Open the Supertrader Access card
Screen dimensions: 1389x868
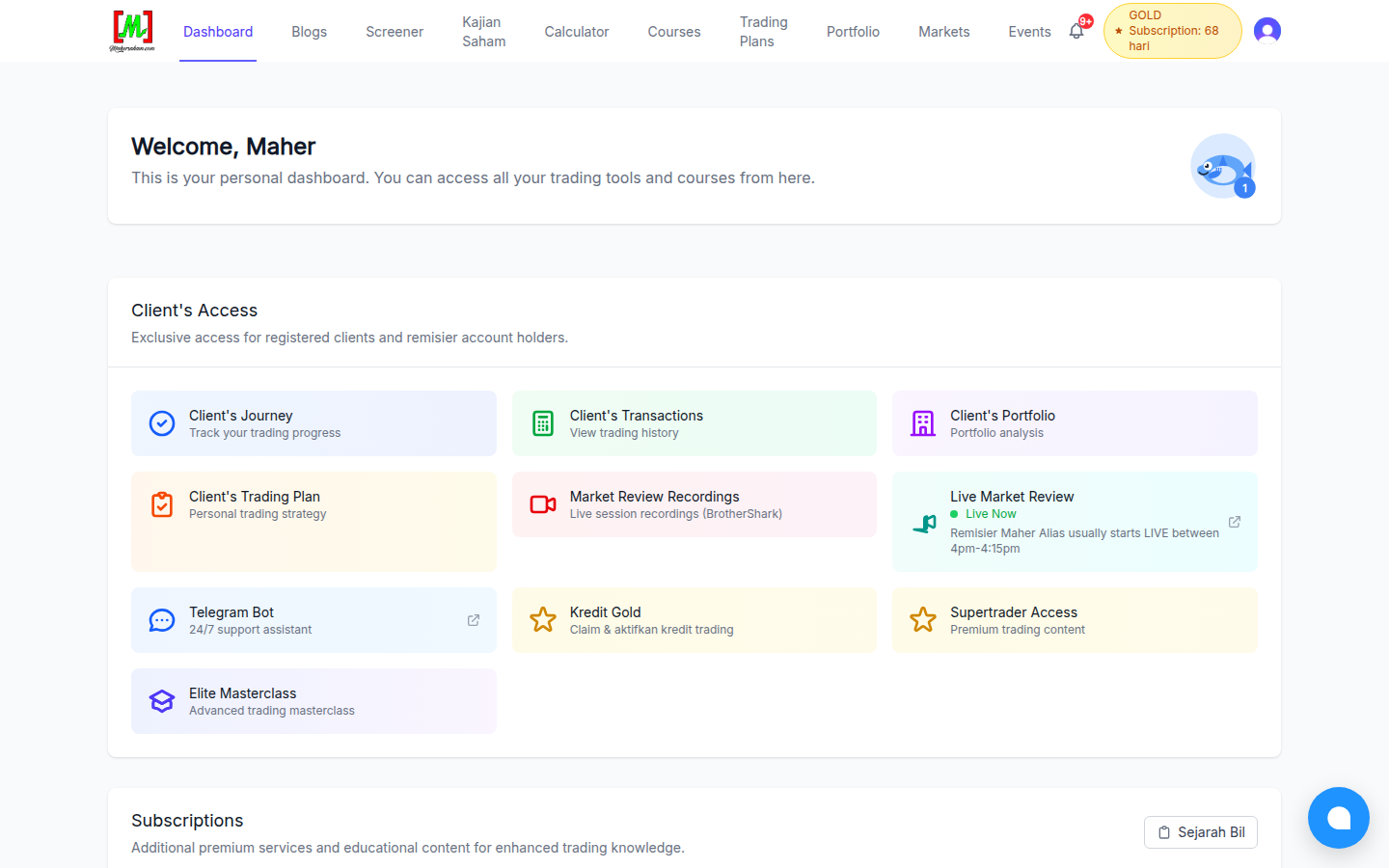click(x=1075, y=620)
